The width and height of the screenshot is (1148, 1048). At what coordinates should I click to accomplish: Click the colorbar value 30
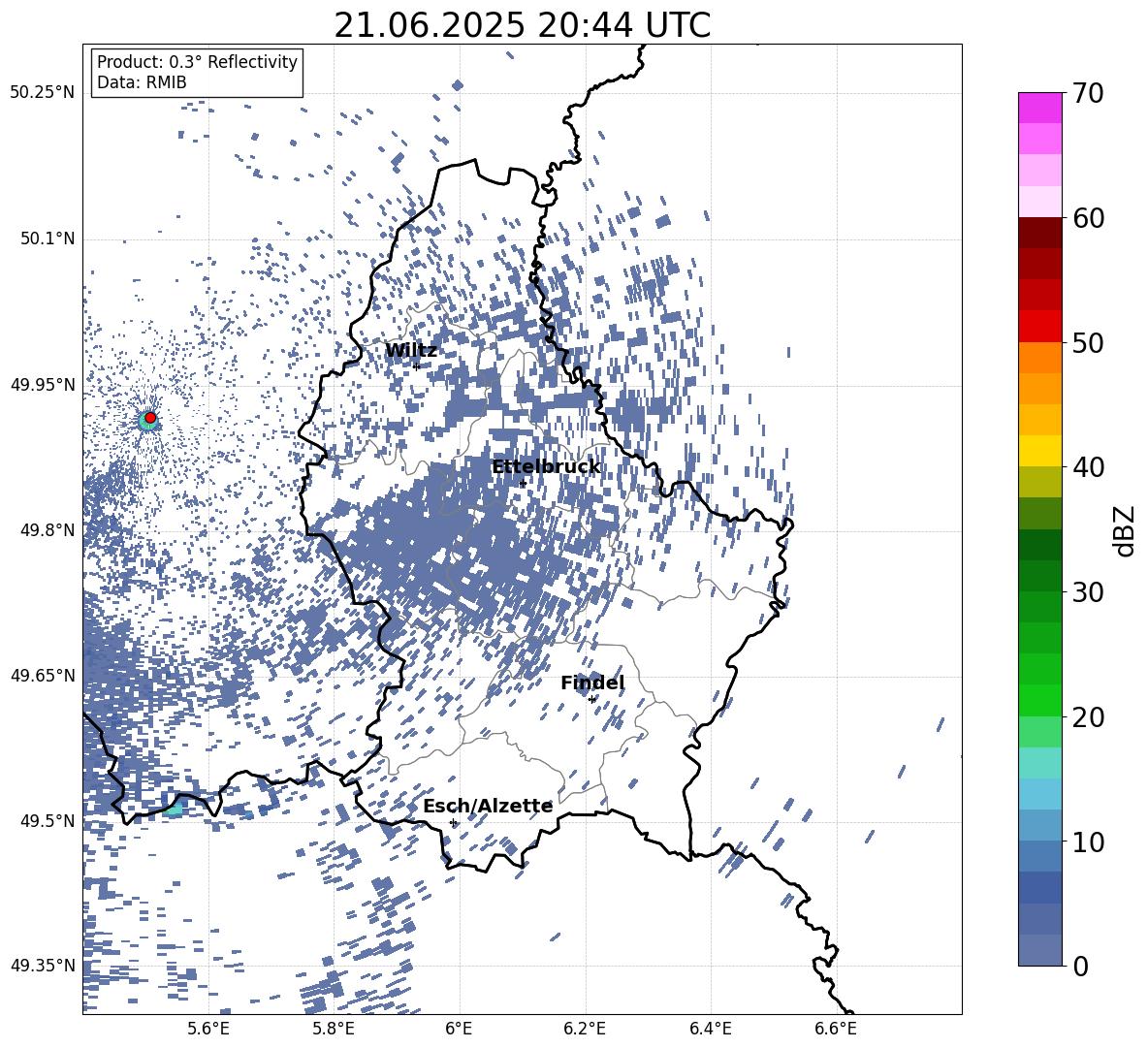(1088, 591)
